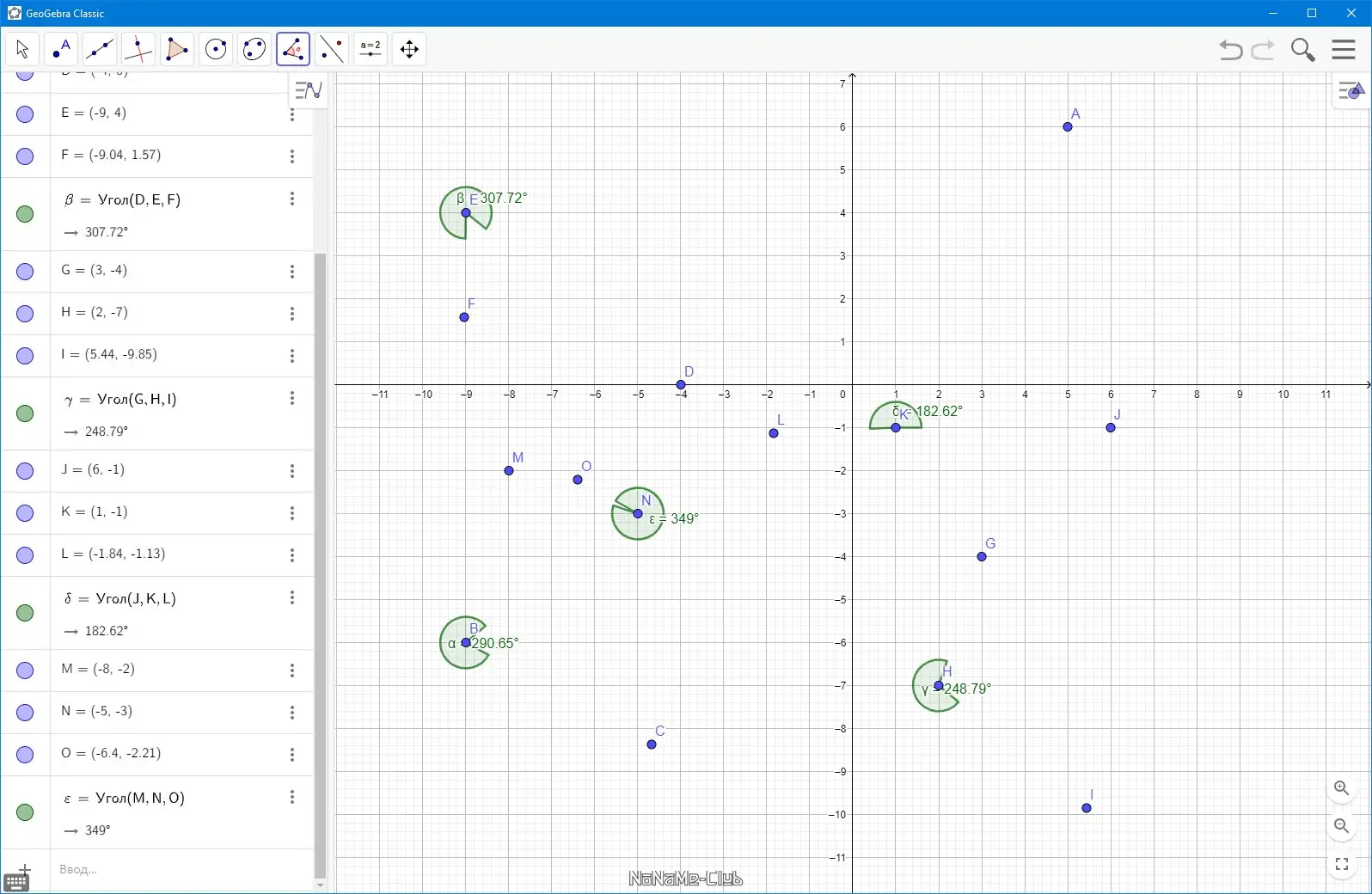Image resolution: width=1372 pixels, height=894 pixels.
Task: Toggle visibility of point N
Action: click(25, 713)
